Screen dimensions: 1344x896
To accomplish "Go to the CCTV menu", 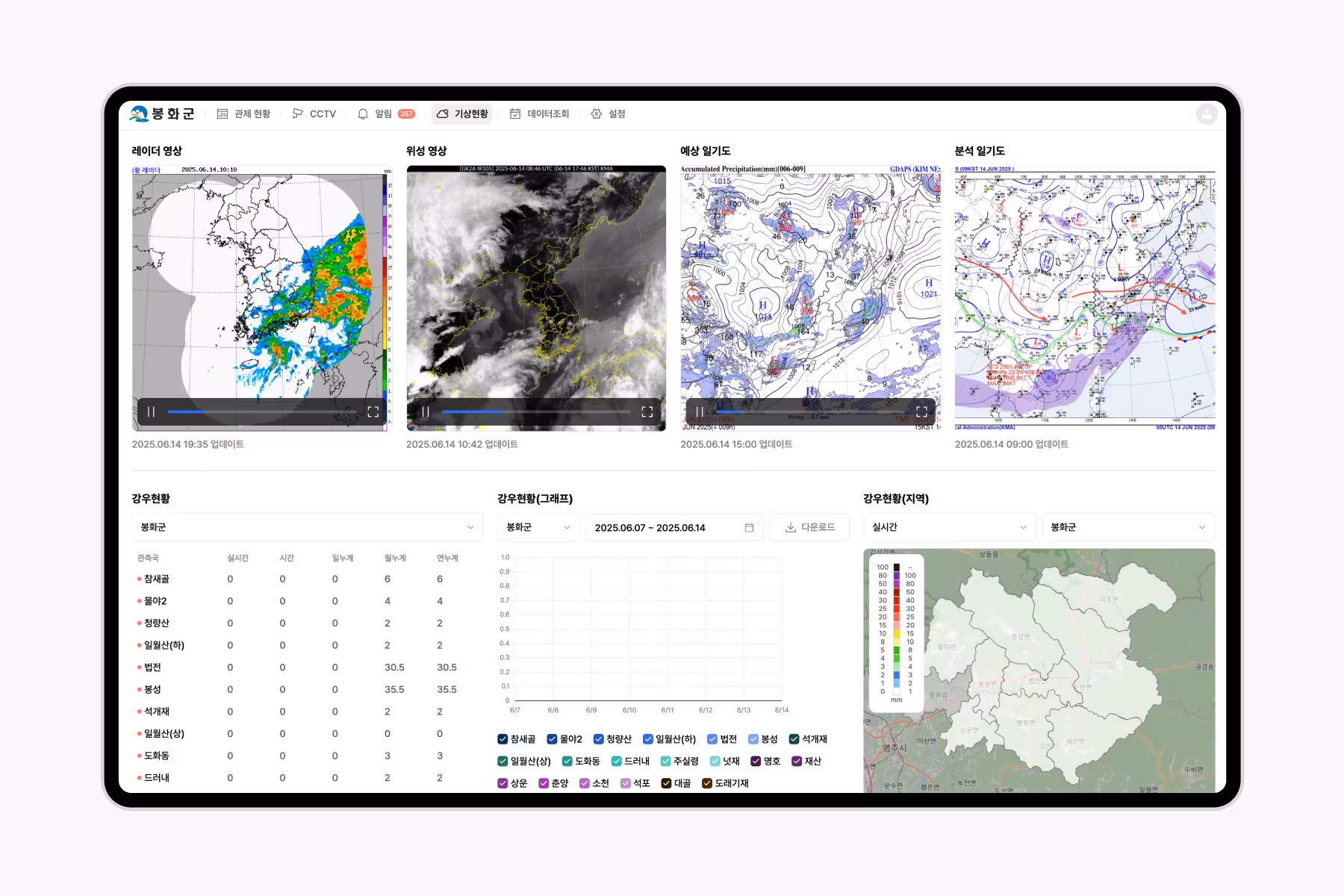I will (314, 114).
